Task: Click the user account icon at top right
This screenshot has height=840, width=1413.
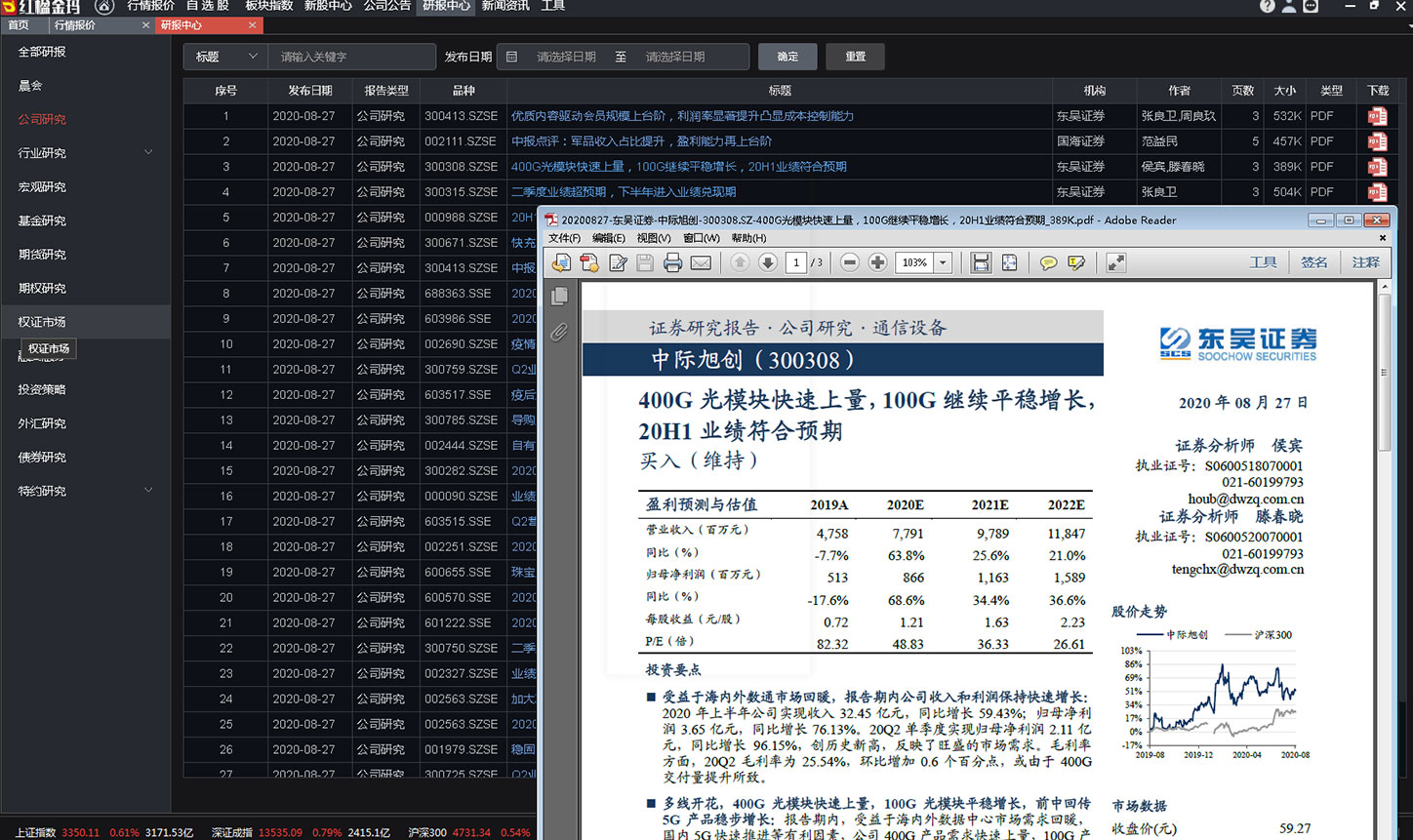Action: coord(1289,6)
